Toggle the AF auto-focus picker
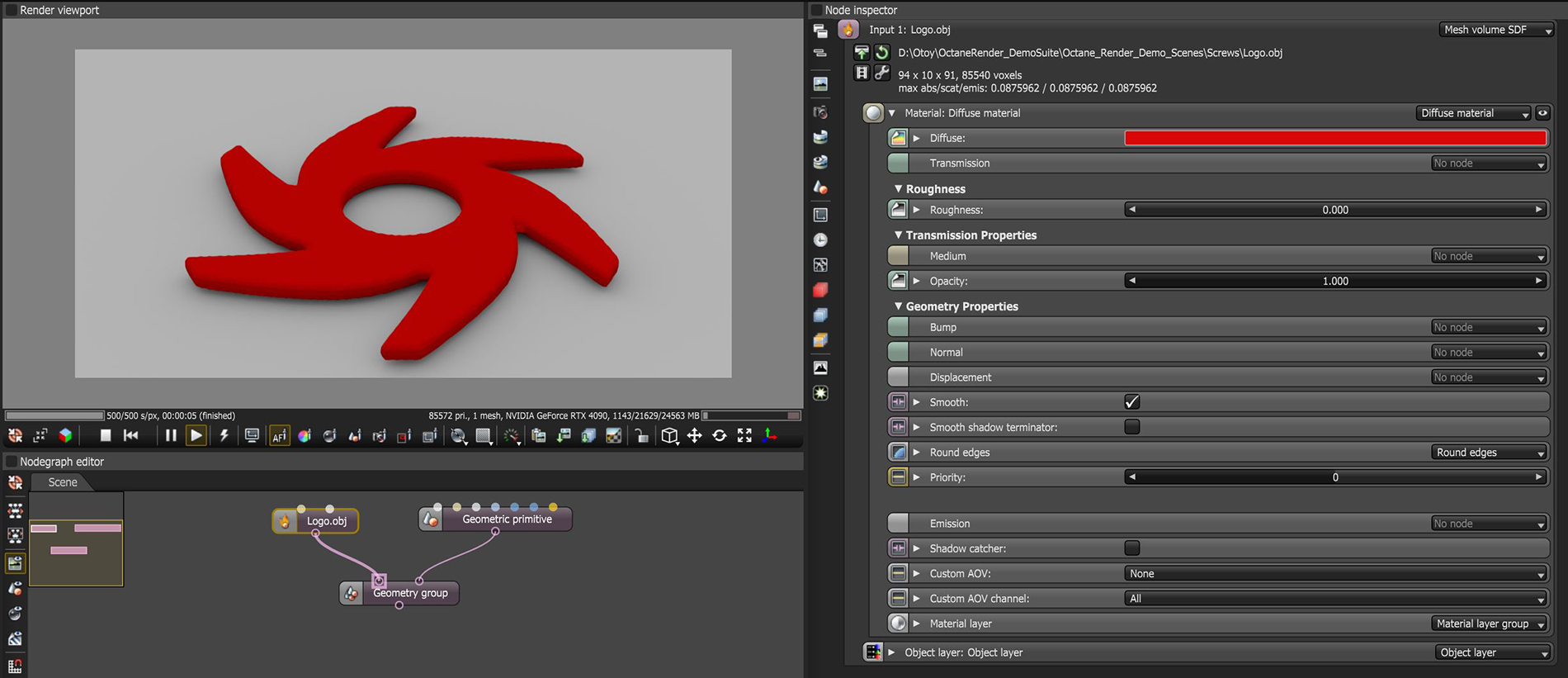Viewport: 1568px width, 678px height. click(x=279, y=435)
